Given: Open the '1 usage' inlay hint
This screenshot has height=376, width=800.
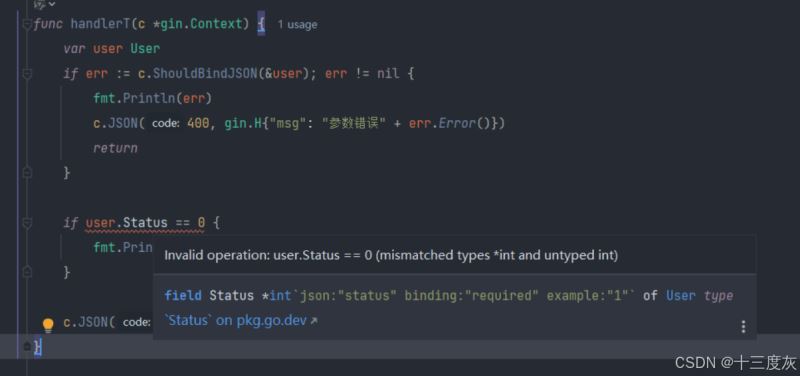Looking at the screenshot, I should tap(297, 24).
